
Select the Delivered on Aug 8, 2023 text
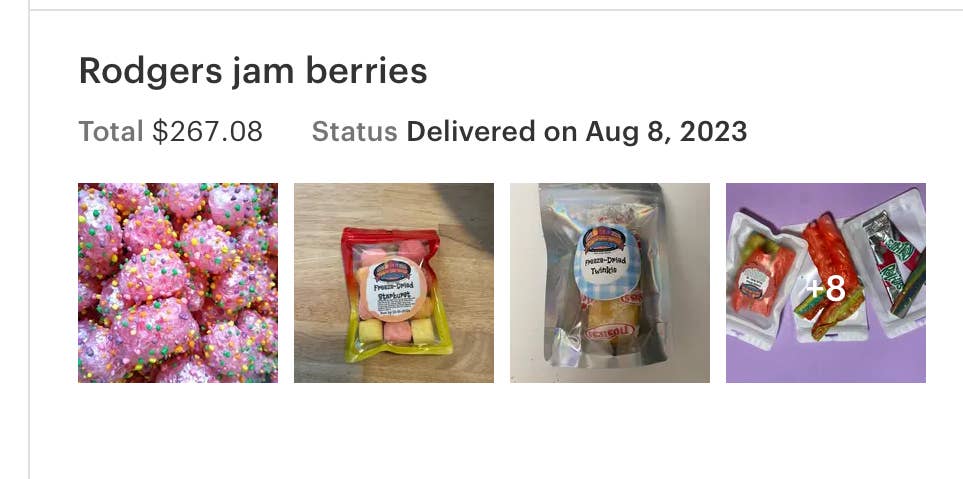(577, 131)
